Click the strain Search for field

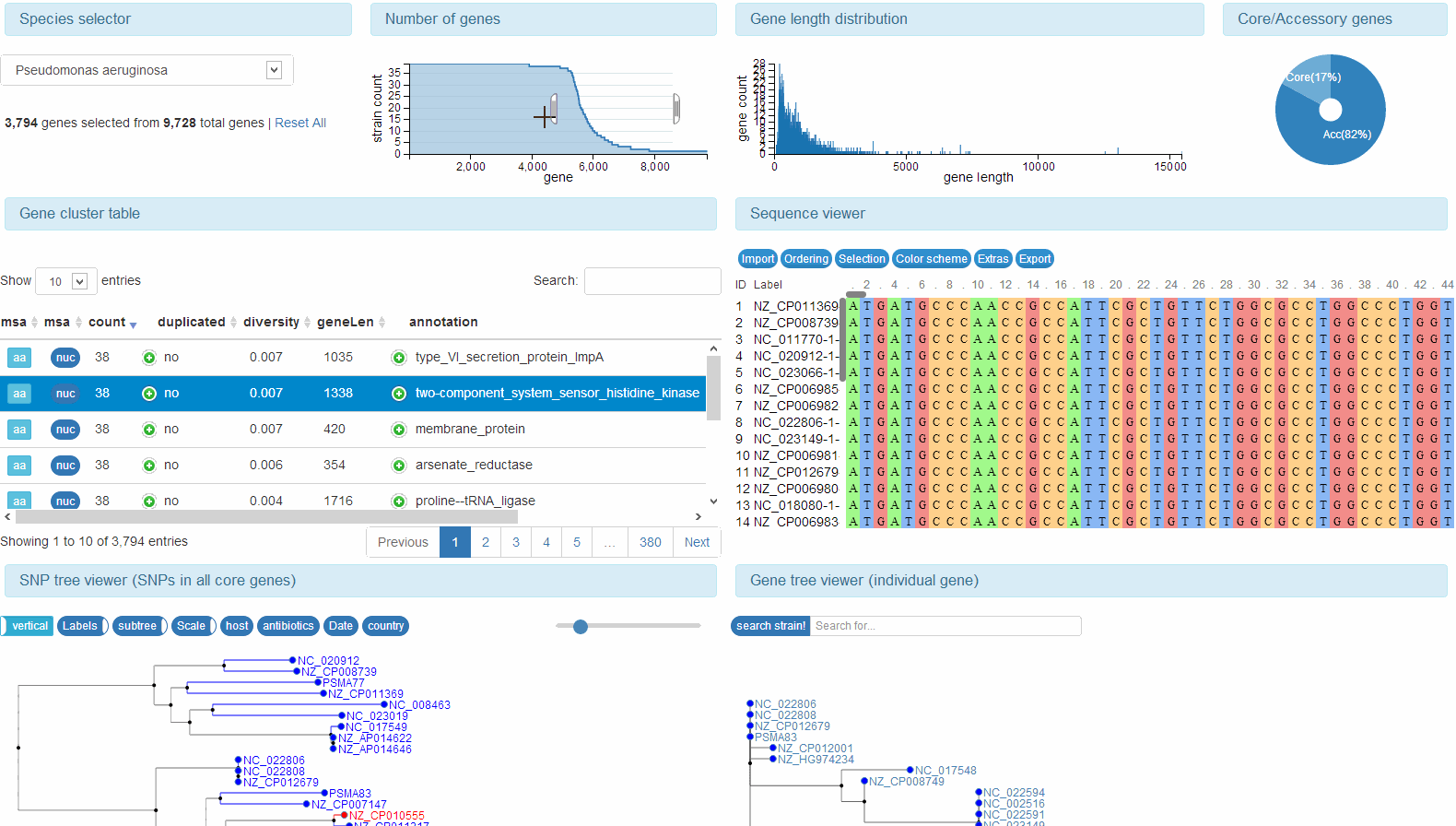point(945,626)
